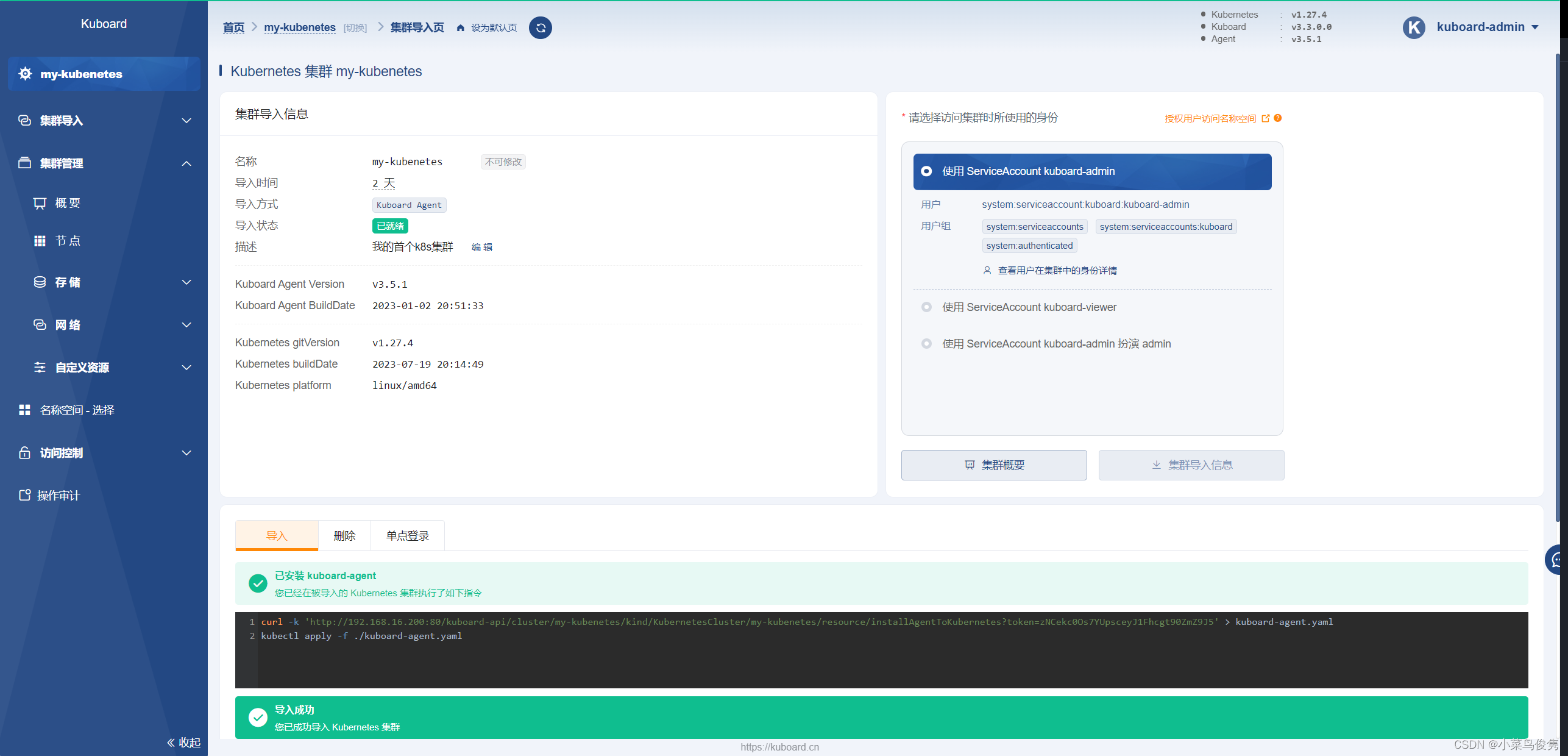Image resolution: width=1568 pixels, height=756 pixels.
Task: Click the 访问控制 lock icon
Action: coord(24,453)
